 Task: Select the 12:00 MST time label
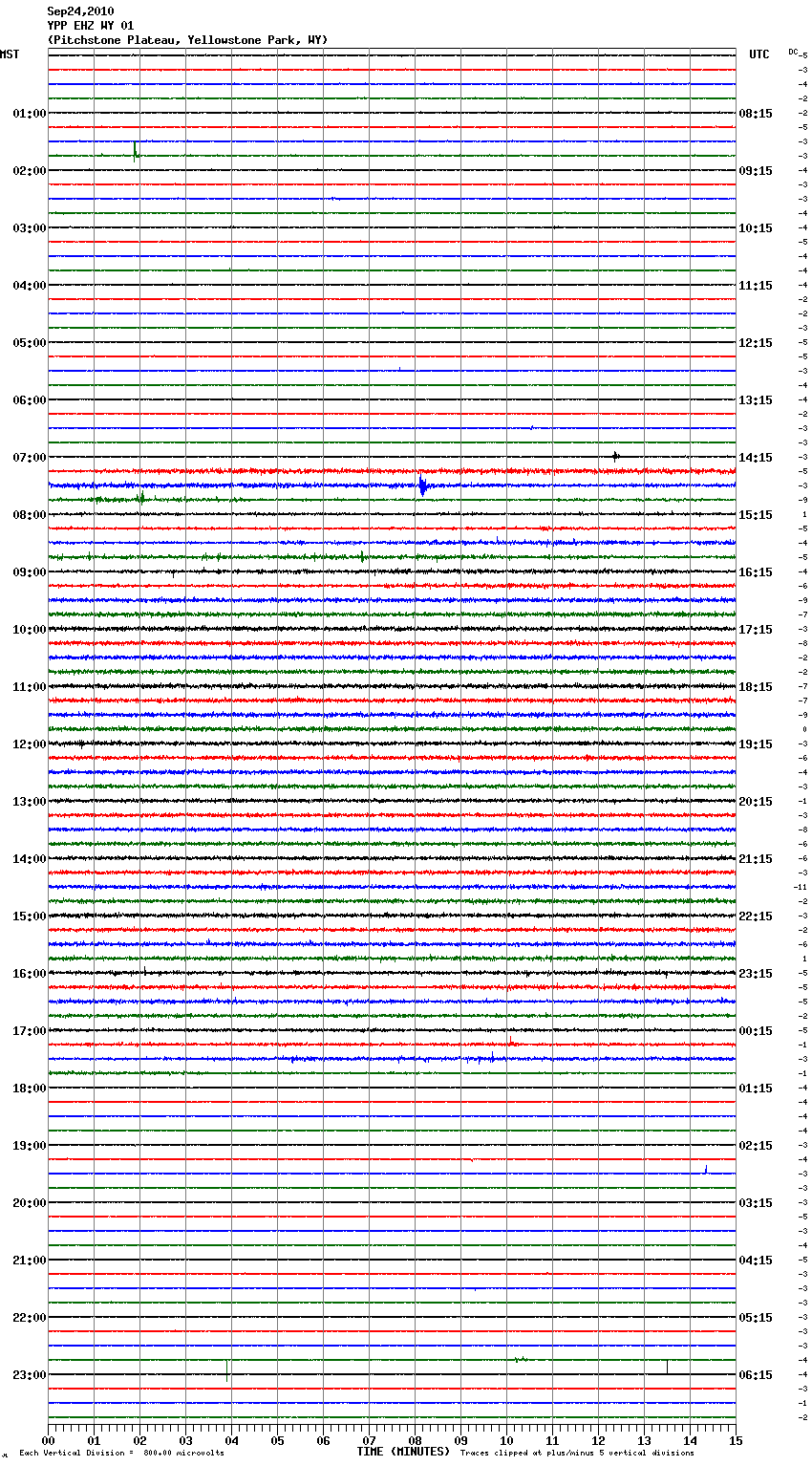(x=29, y=744)
